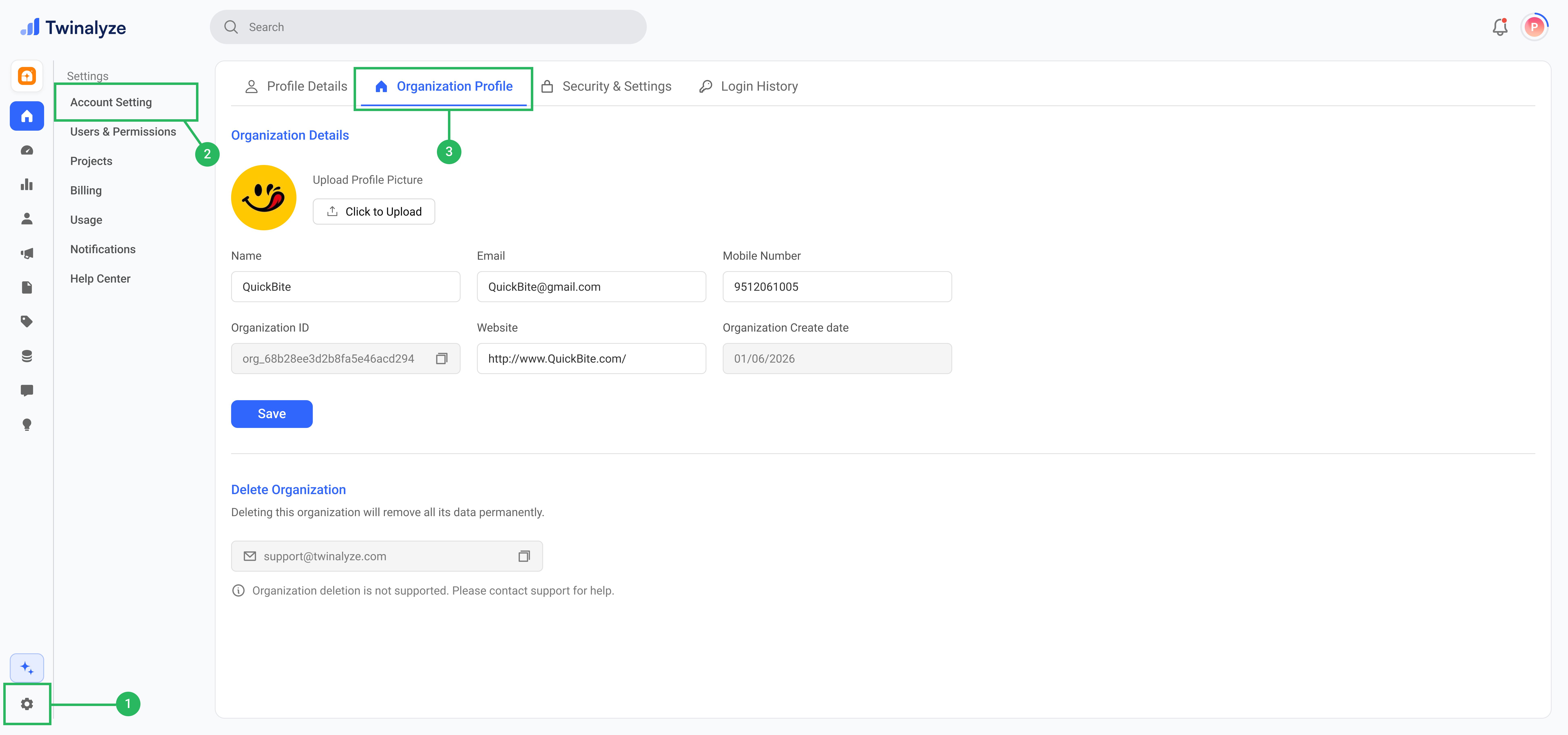Open Security & Settings tab
Image resolution: width=1568 pixels, height=735 pixels.
point(606,86)
